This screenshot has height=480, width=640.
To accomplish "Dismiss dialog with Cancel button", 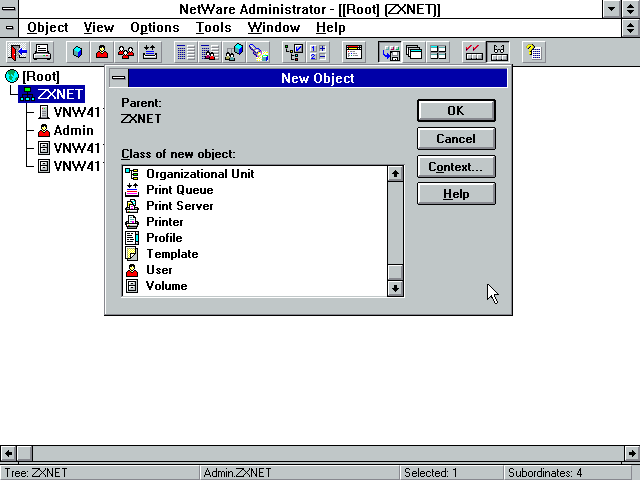I will pos(456,139).
